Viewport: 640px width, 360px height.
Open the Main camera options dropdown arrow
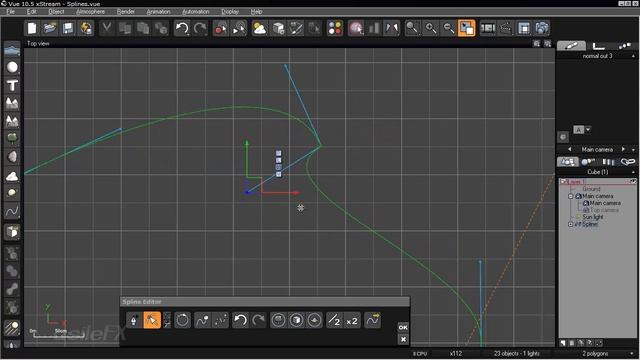633,150
